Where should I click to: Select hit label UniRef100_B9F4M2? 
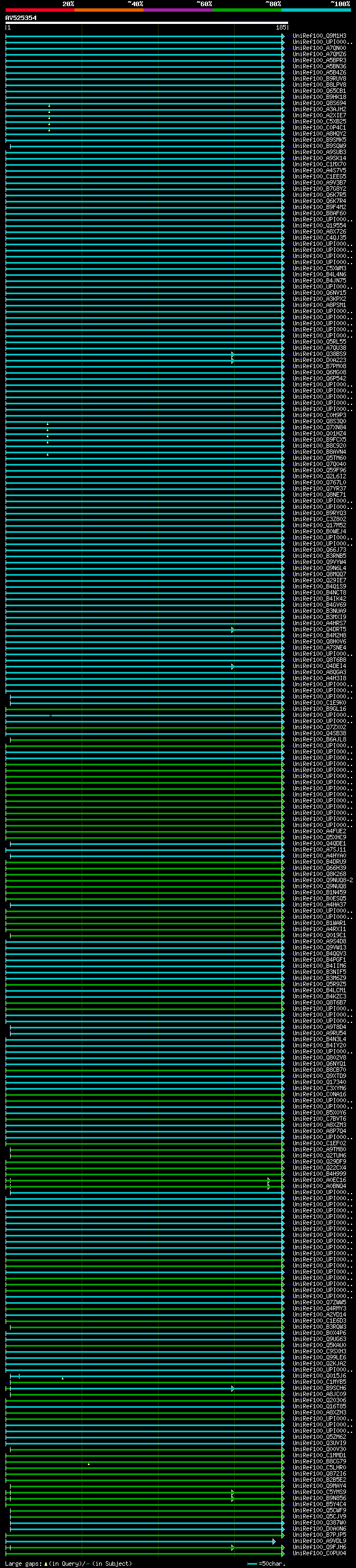(319, 207)
